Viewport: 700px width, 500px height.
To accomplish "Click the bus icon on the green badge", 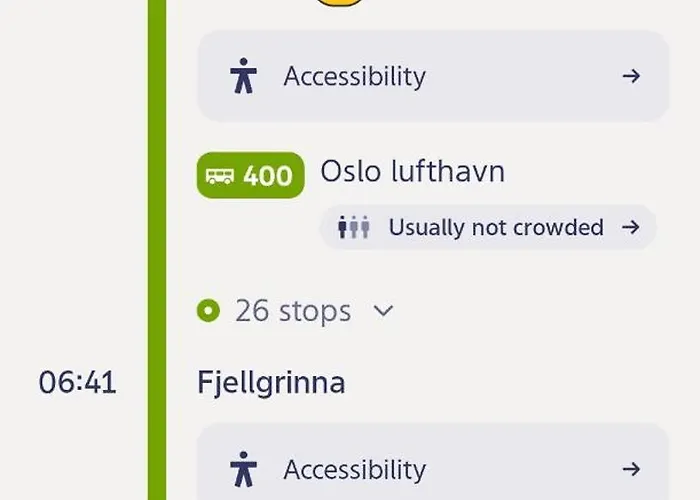I will (220, 176).
